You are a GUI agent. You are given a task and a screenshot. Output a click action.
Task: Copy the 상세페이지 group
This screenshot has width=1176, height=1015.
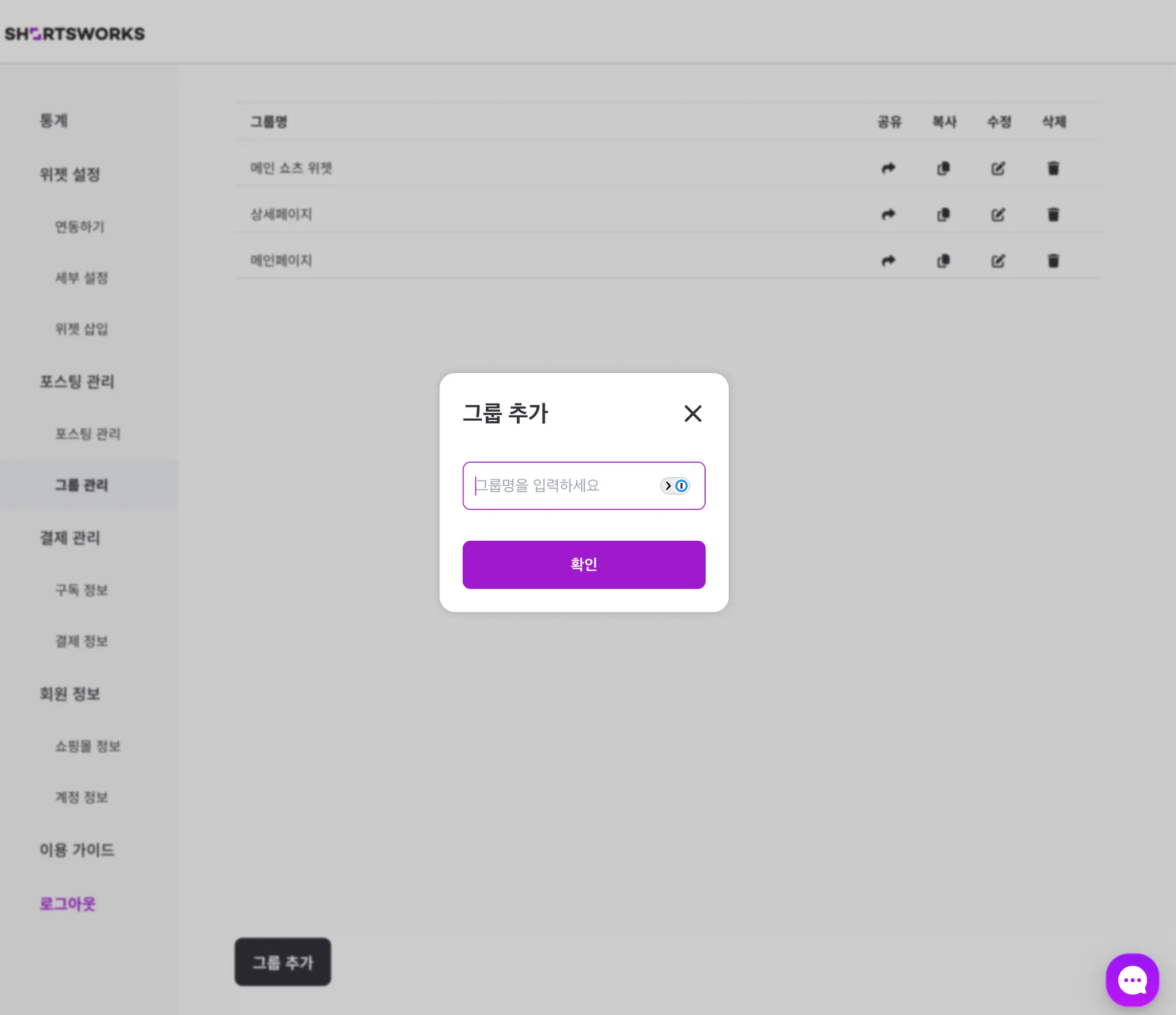pos(943,215)
